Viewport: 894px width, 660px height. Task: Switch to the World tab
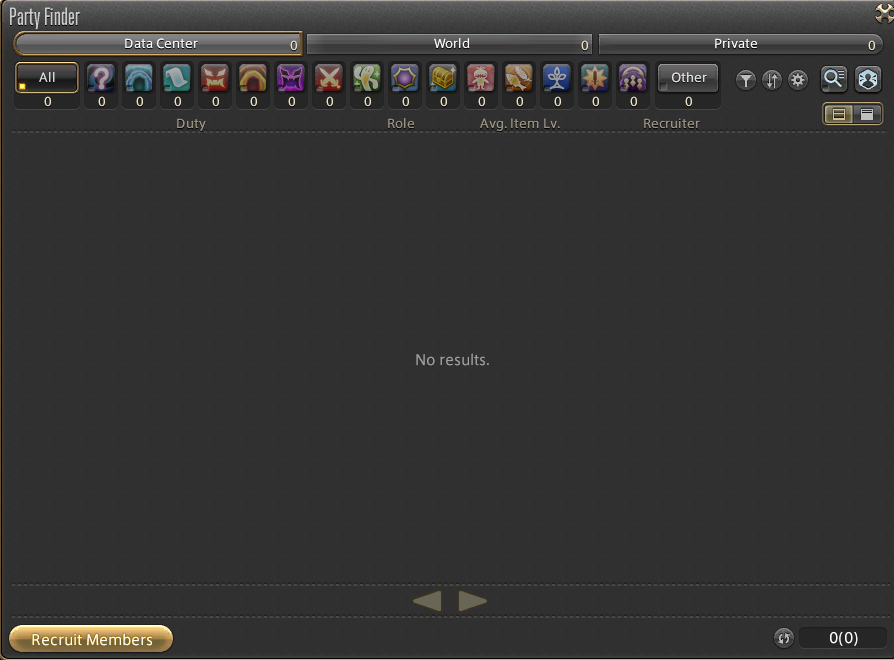coord(449,44)
